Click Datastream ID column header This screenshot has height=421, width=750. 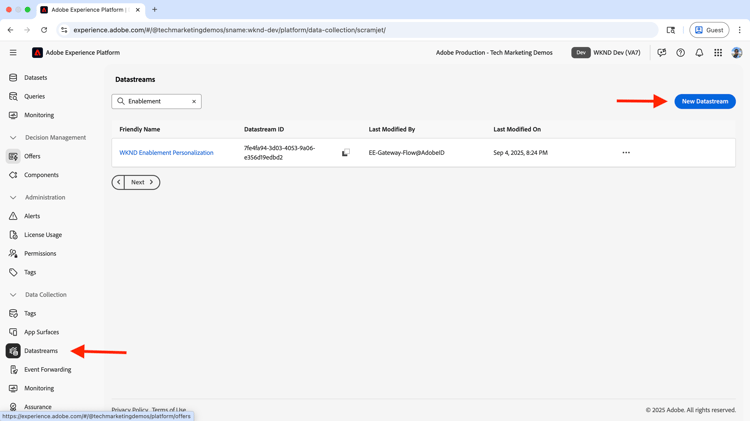click(264, 129)
